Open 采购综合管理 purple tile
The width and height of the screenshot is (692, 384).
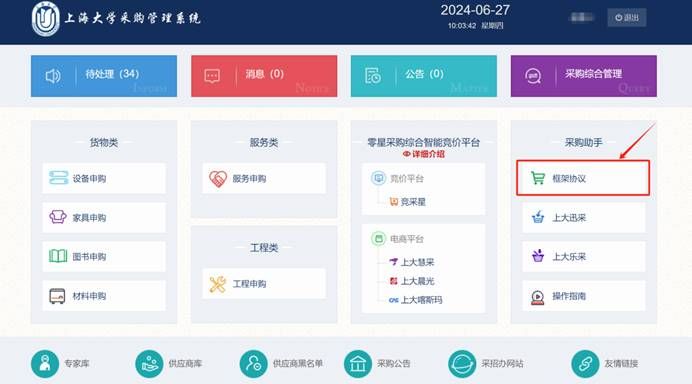tap(583, 76)
